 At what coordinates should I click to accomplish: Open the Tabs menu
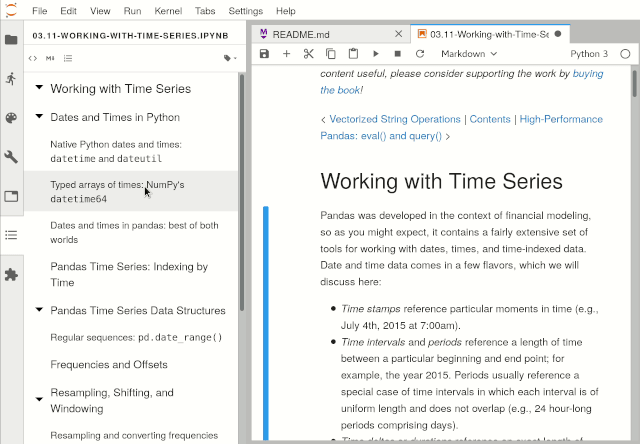point(205,11)
